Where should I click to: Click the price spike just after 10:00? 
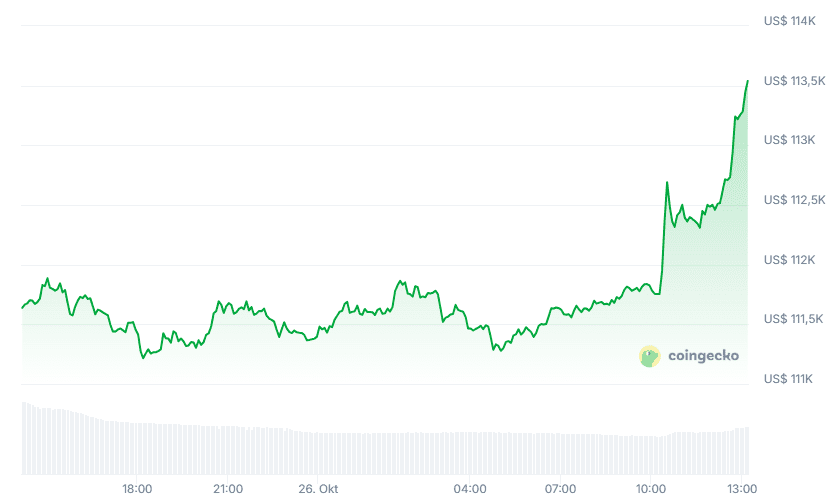click(x=667, y=183)
